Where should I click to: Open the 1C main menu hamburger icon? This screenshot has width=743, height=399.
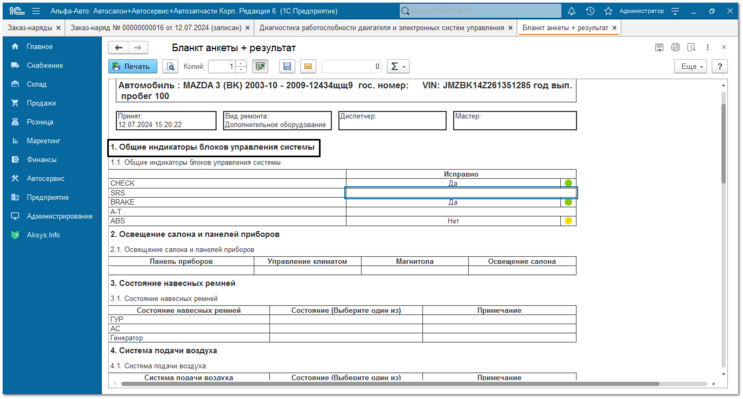(x=36, y=11)
